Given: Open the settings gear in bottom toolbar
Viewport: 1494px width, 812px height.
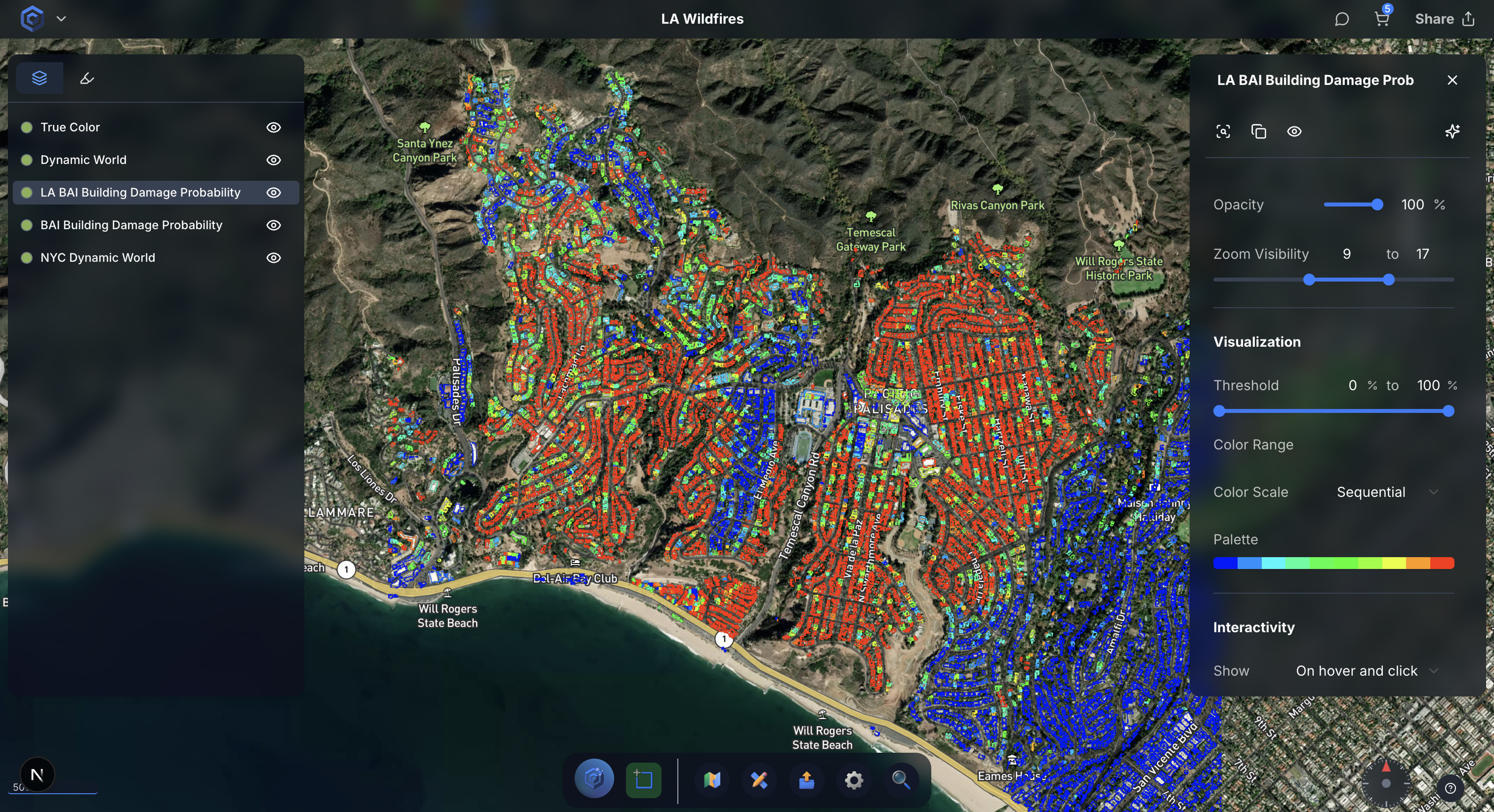Looking at the screenshot, I should [x=853, y=779].
